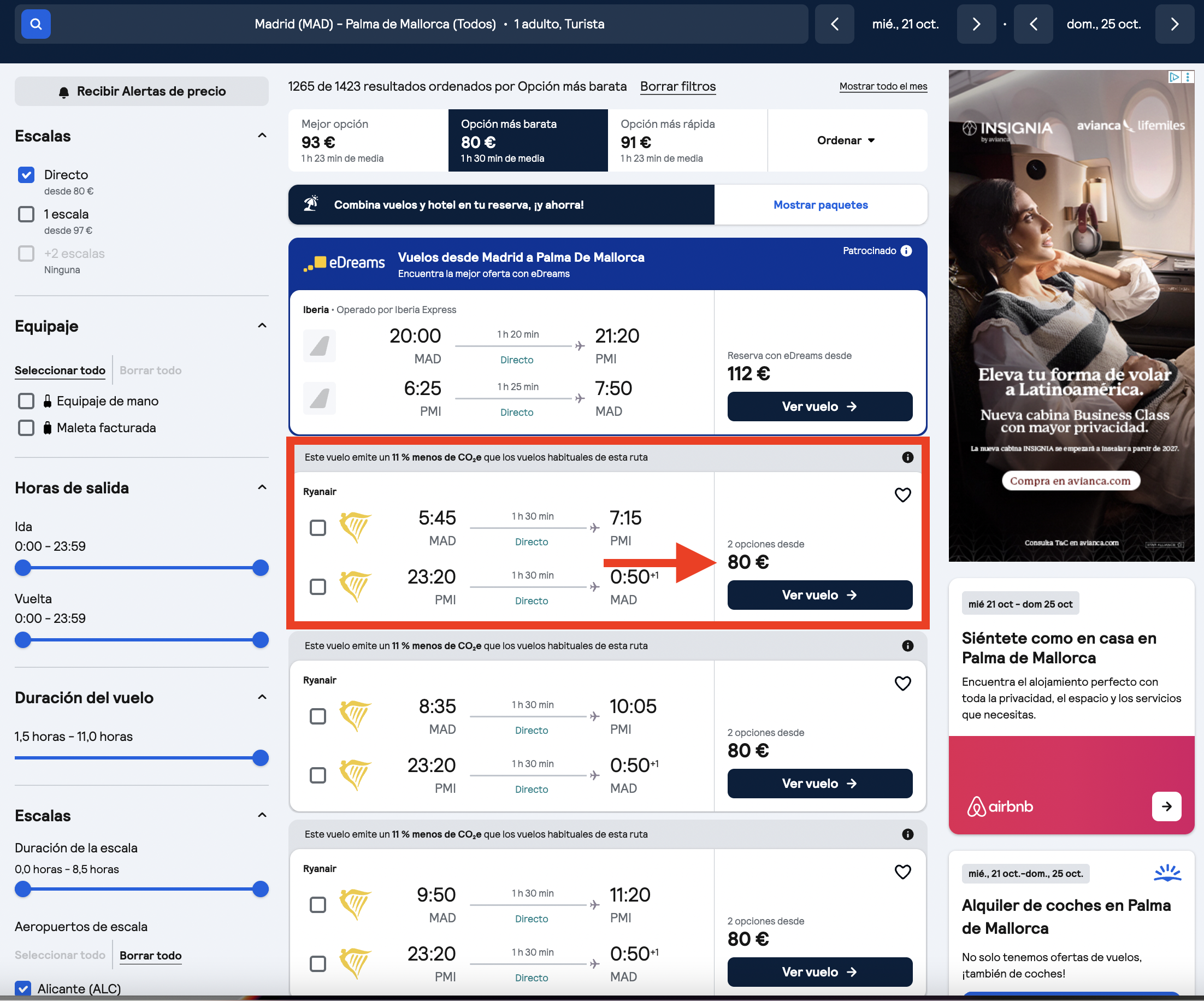The height and width of the screenshot is (1001, 1204).
Task: Favorite the 8:35 Ryanair flight with heart
Action: [x=902, y=684]
